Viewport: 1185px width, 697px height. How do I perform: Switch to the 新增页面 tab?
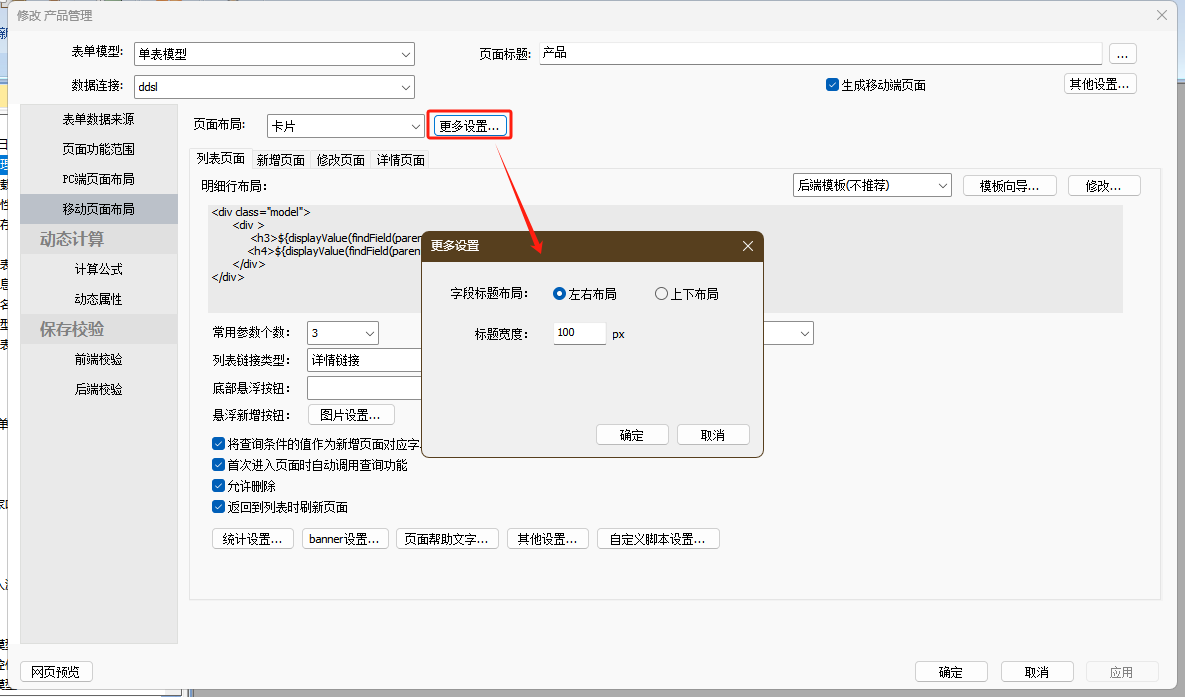pyautogui.click(x=280, y=160)
